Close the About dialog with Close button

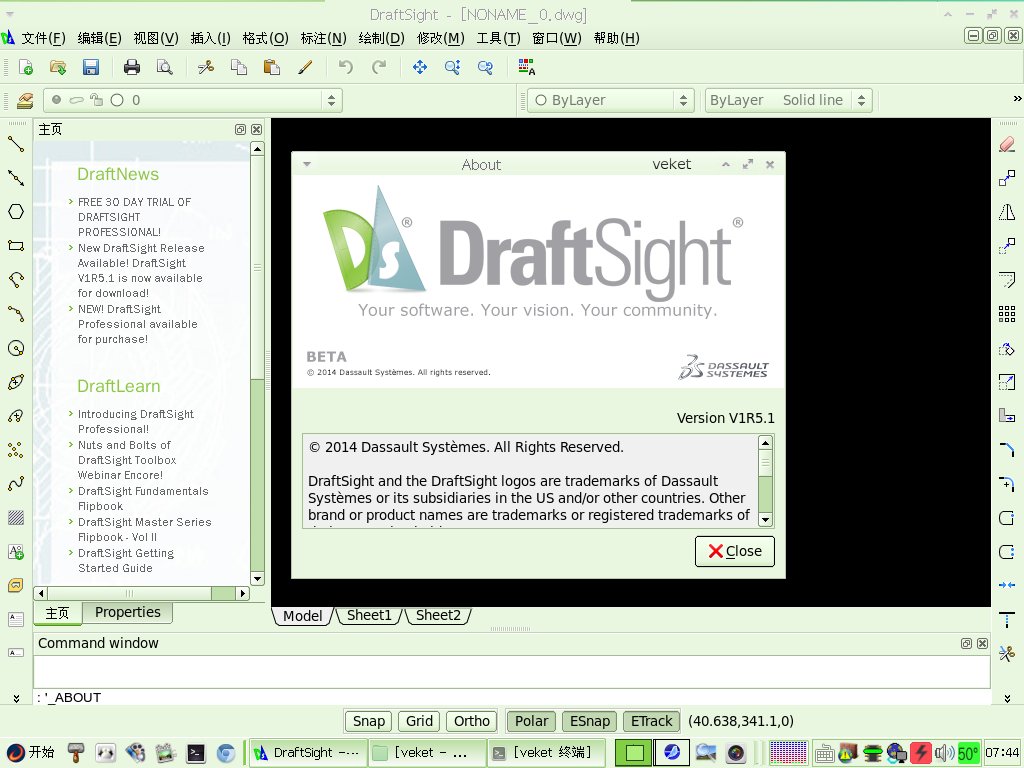point(735,551)
